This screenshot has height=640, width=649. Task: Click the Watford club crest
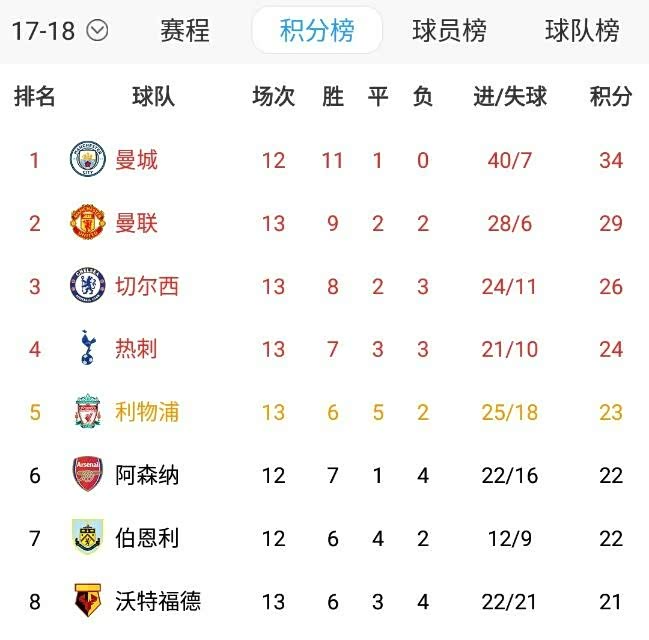(87, 601)
